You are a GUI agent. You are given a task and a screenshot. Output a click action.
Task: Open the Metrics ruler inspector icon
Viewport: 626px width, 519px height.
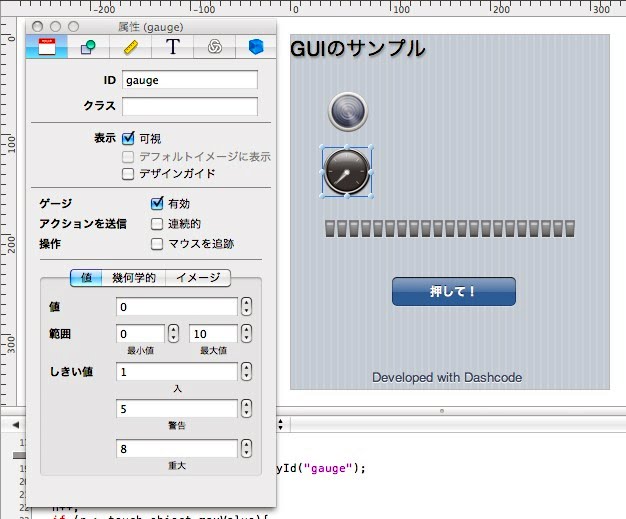tap(130, 46)
